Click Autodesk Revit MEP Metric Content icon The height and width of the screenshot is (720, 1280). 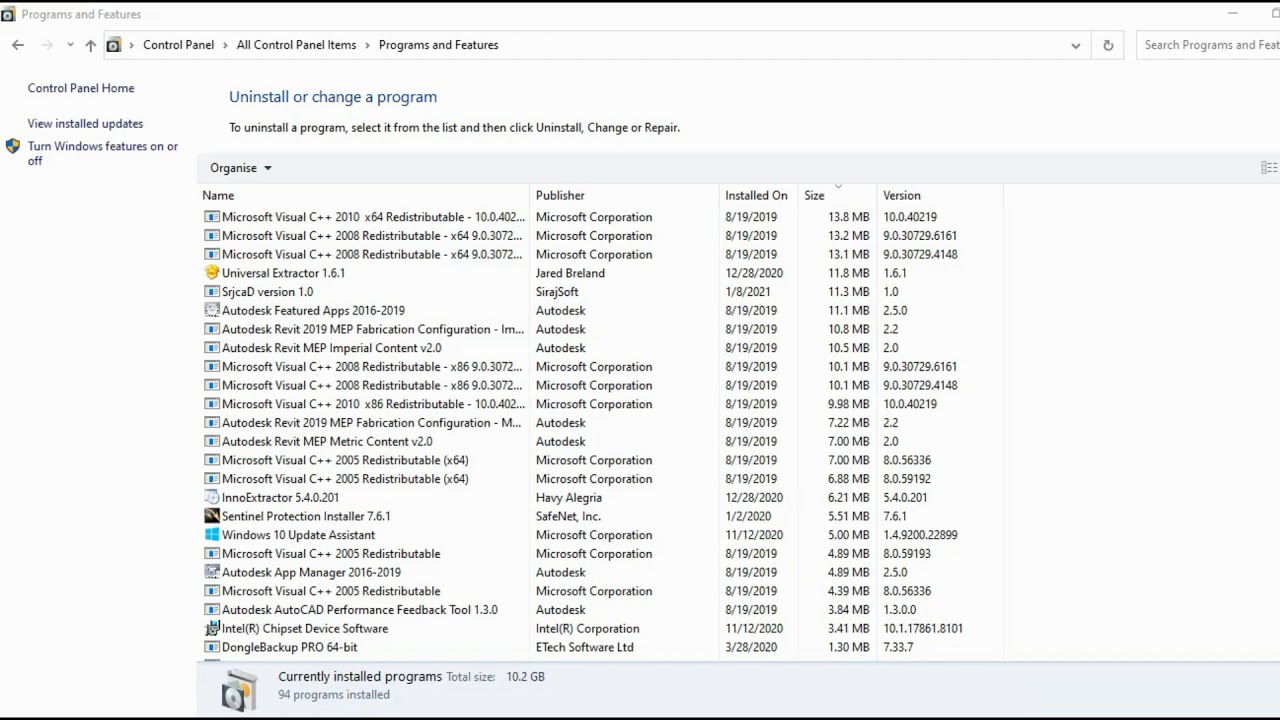click(x=211, y=442)
